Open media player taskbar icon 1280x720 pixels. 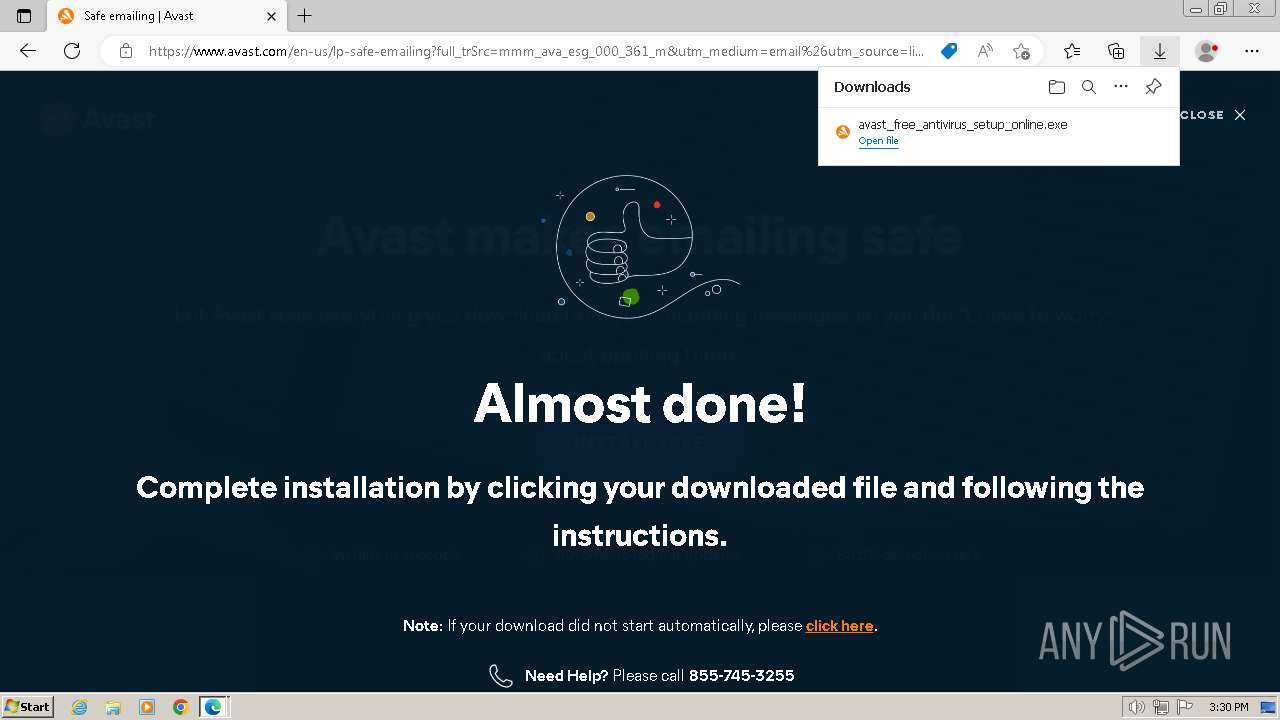coord(147,707)
